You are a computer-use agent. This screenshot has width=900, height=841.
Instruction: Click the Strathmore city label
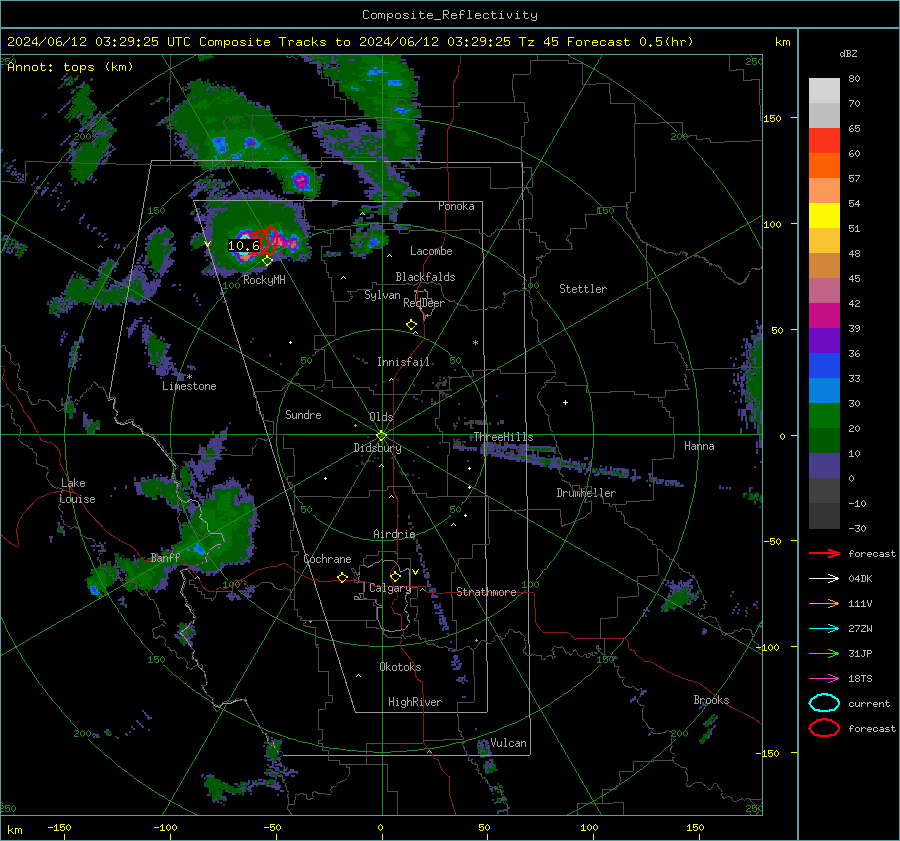[x=487, y=592]
